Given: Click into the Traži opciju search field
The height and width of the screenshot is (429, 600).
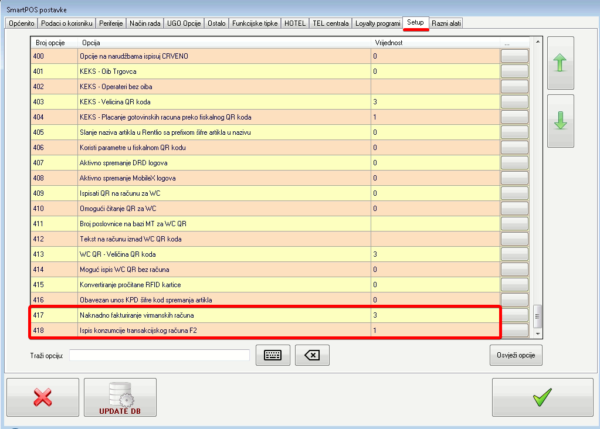Looking at the screenshot, I should pyautogui.click(x=160, y=354).
